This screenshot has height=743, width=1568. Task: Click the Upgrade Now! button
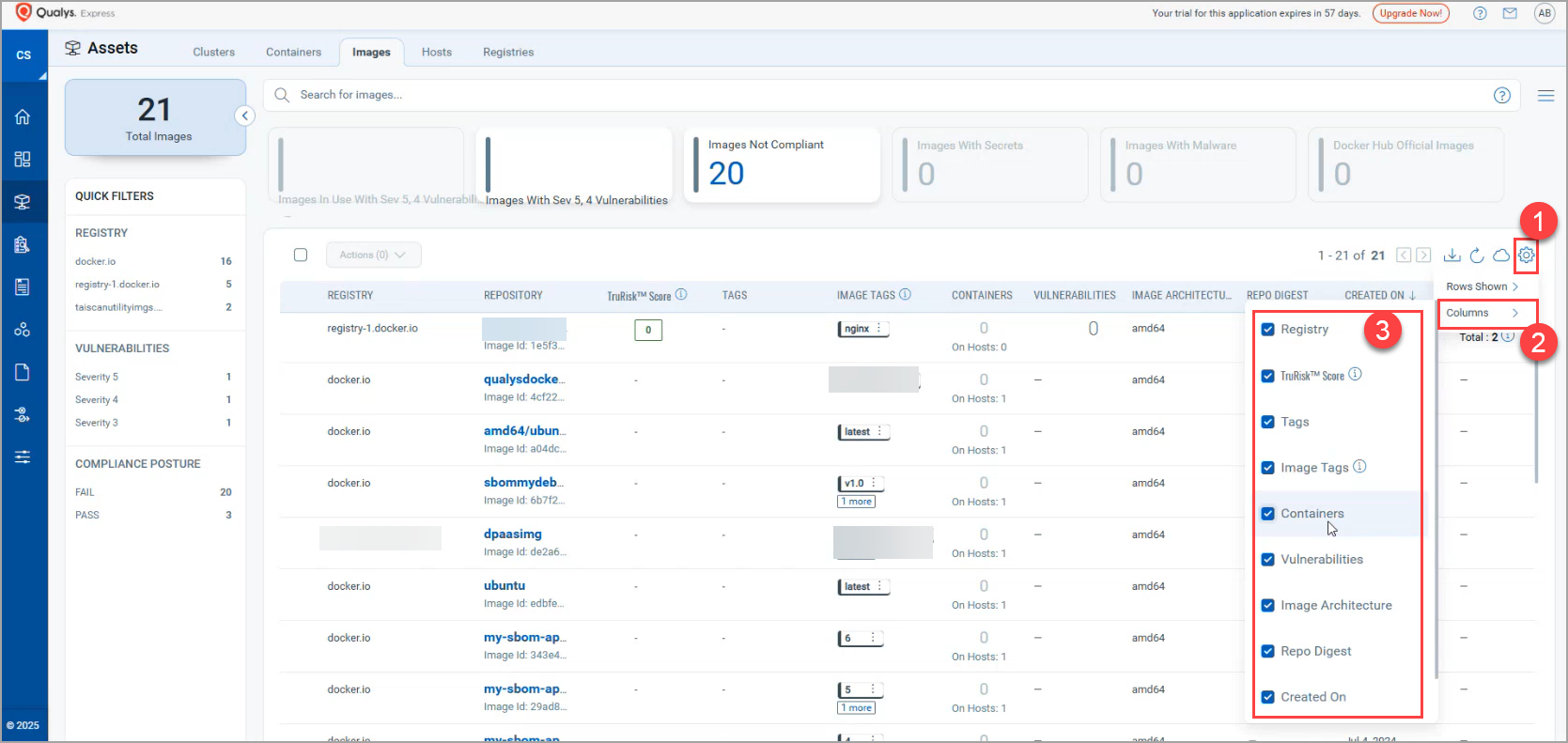click(1410, 13)
